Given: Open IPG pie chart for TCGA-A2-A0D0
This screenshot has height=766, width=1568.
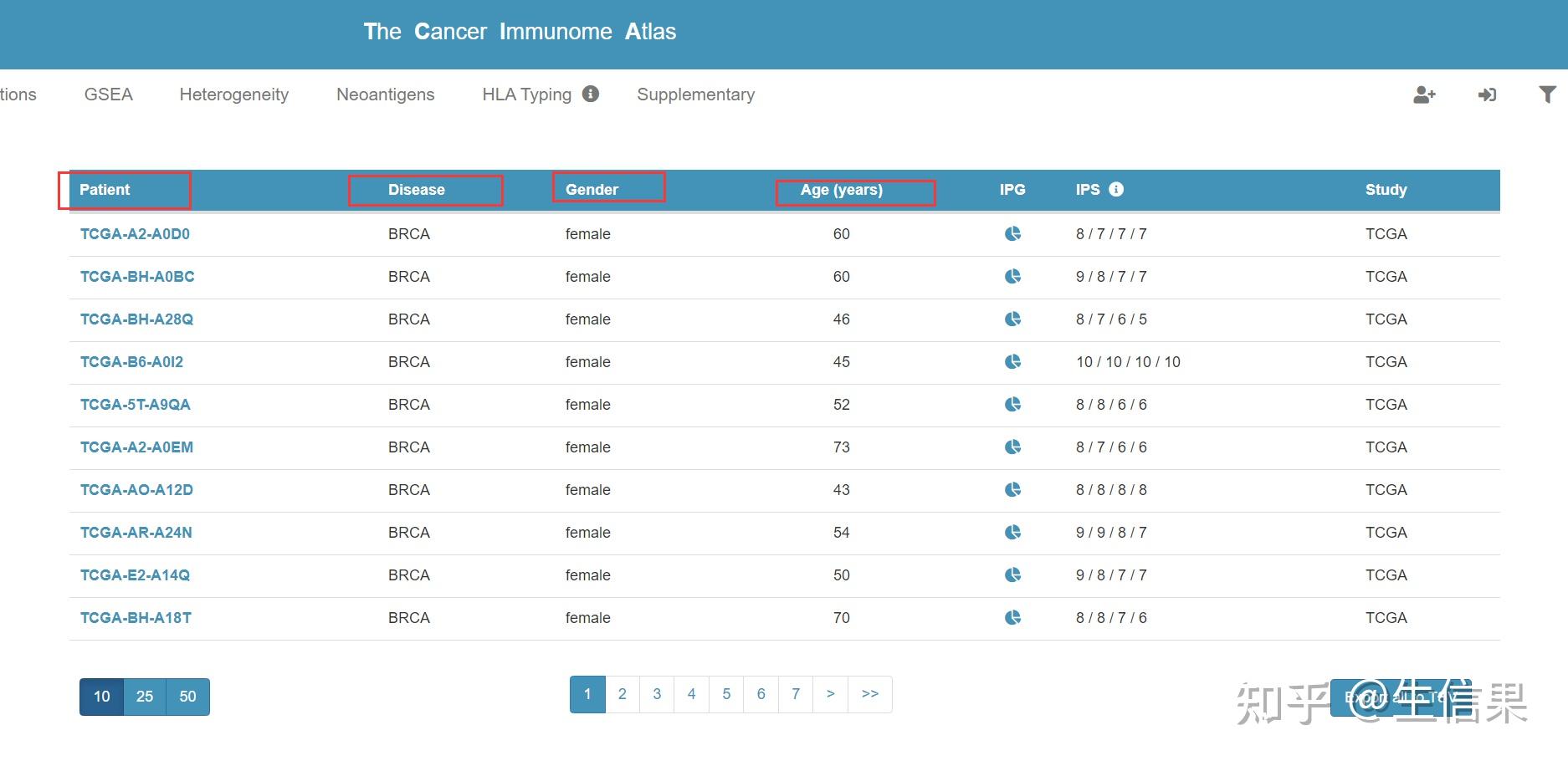Looking at the screenshot, I should [1012, 233].
